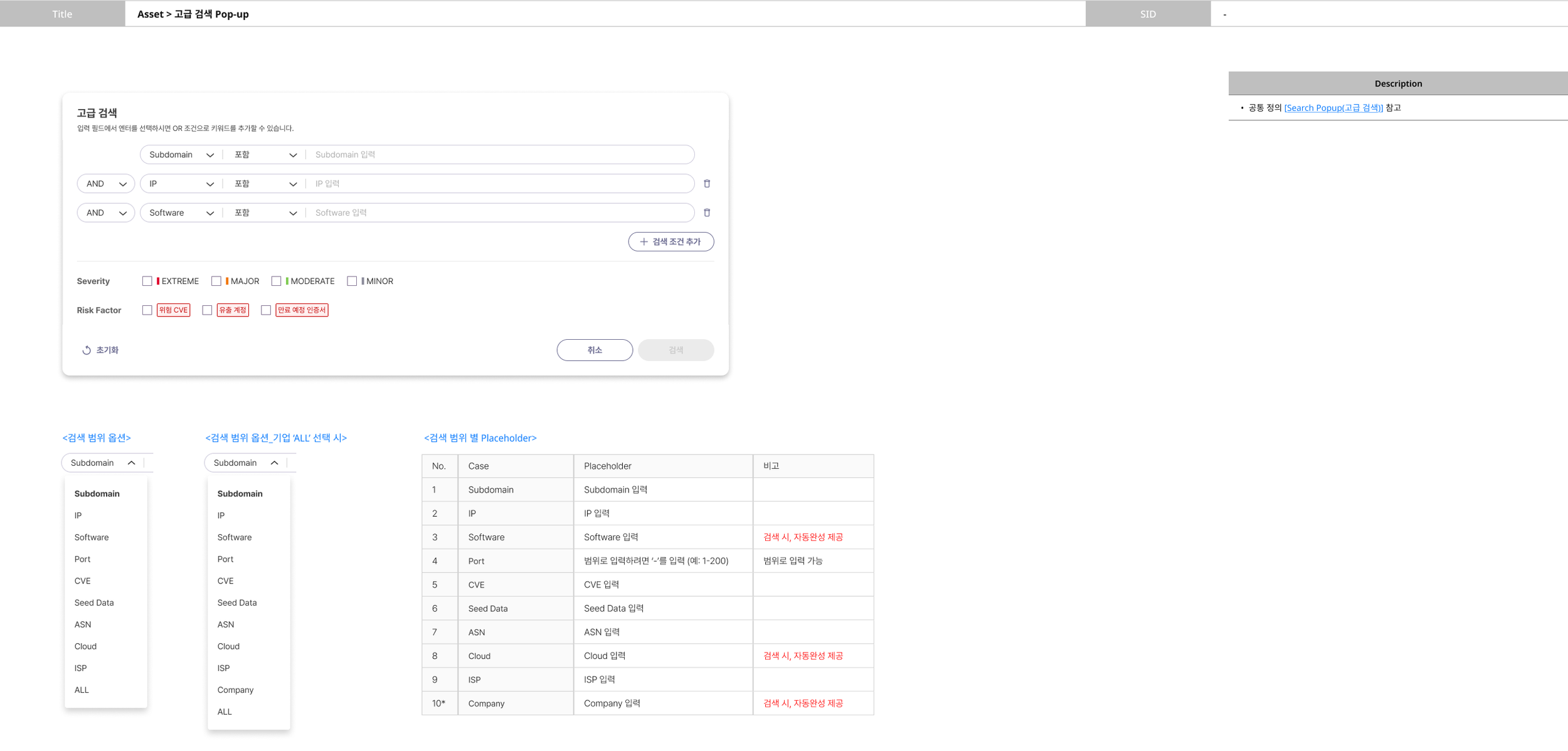Viewport: 1568px width, 751px height.
Task: Click the plus icon in 검색 조건 추가
Action: (644, 242)
